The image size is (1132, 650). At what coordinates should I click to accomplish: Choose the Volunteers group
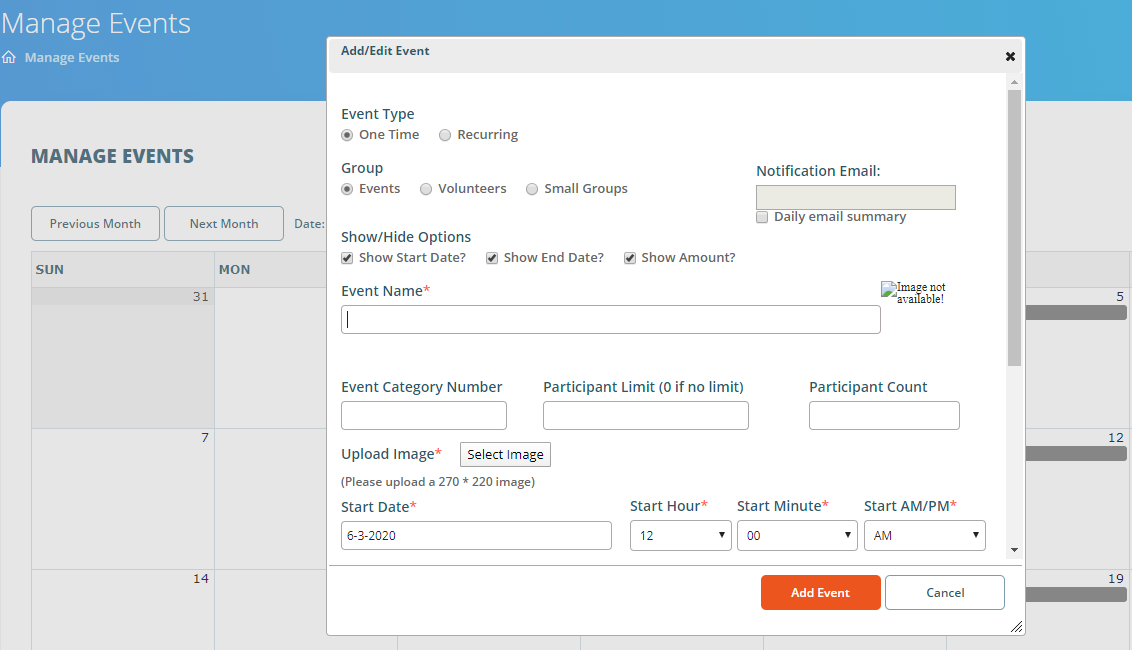426,189
